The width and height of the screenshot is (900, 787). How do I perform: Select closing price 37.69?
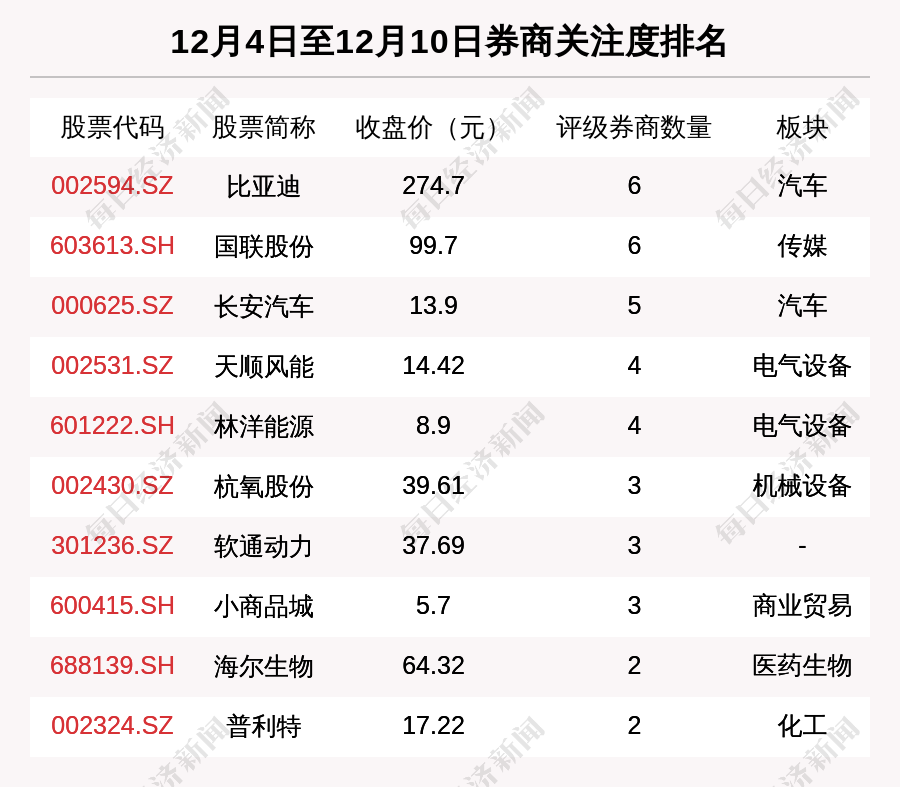(433, 546)
